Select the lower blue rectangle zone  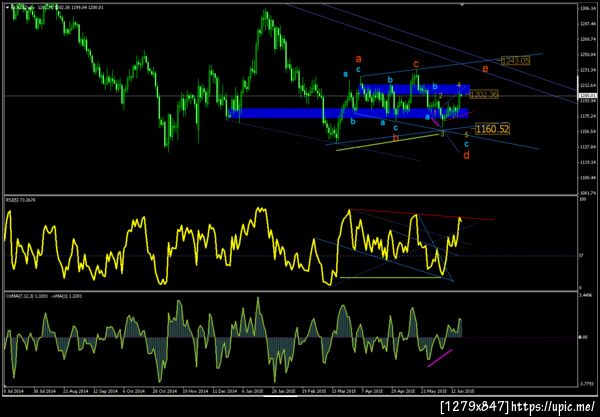348,113
